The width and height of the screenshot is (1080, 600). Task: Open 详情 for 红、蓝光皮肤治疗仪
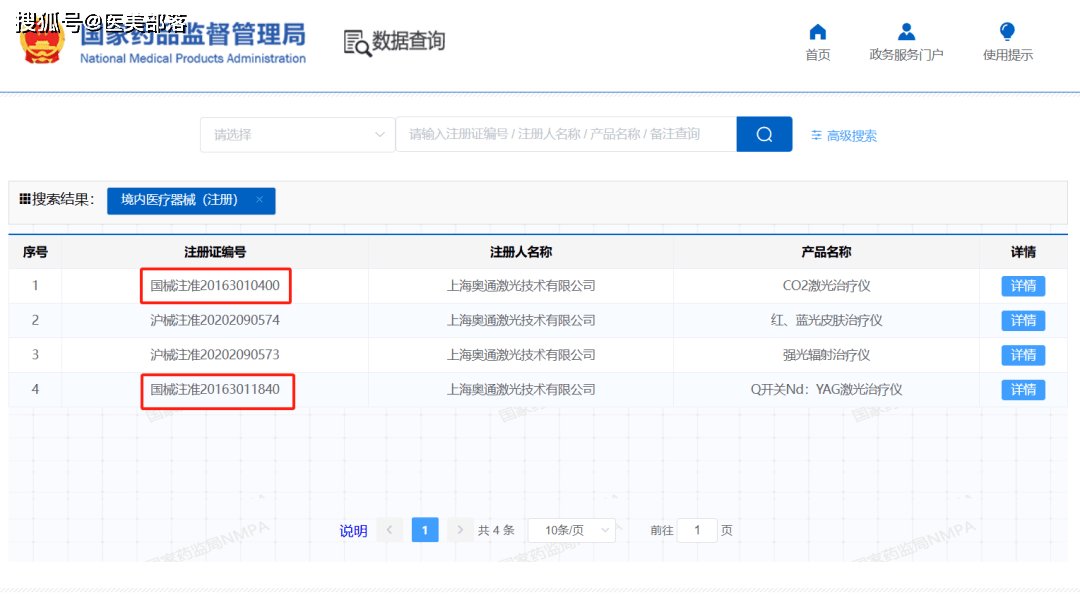[x=1022, y=321]
